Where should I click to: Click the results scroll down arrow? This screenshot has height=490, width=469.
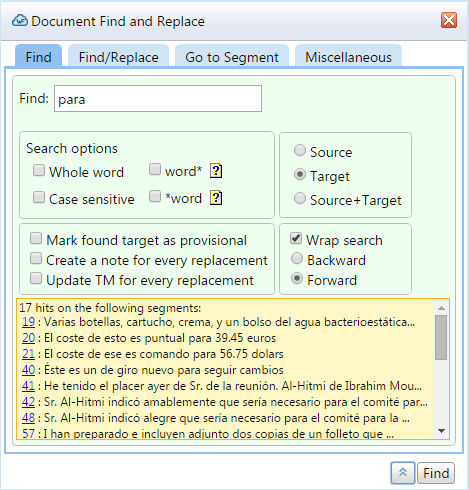click(441, 431)
